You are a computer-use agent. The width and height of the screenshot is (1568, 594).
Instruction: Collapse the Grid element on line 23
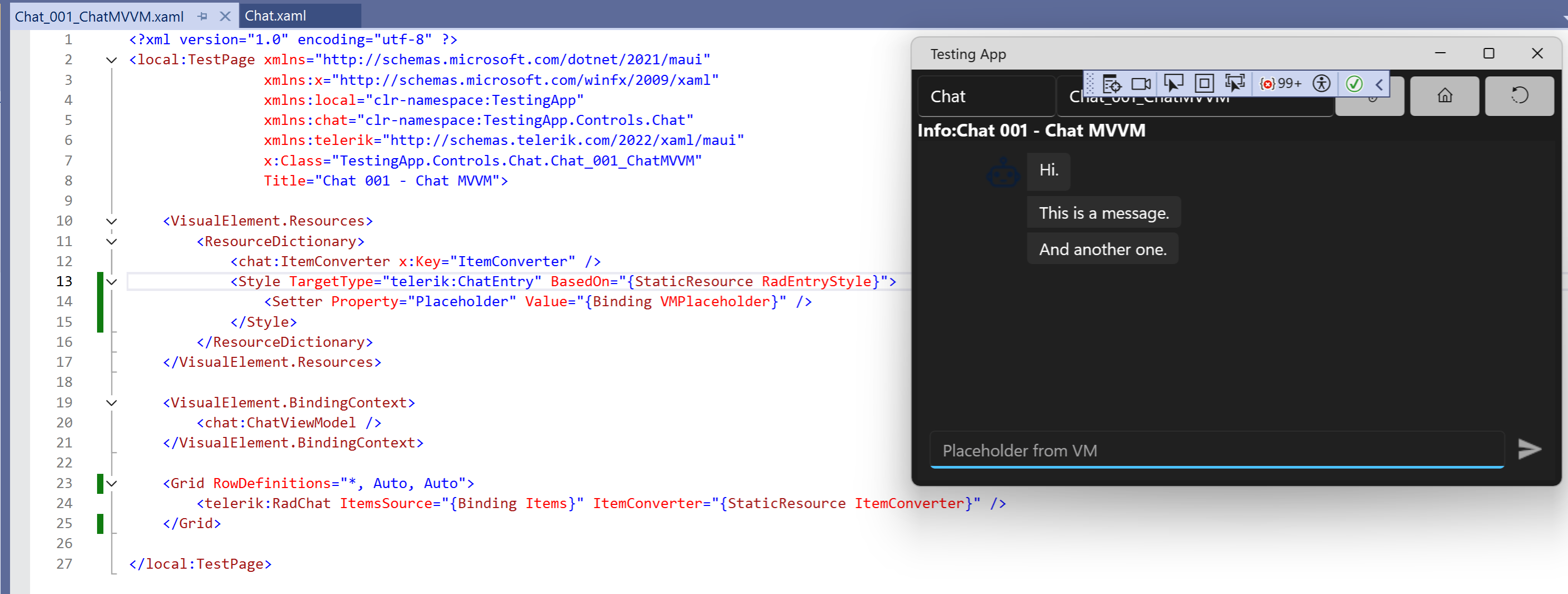pos(111,483)
